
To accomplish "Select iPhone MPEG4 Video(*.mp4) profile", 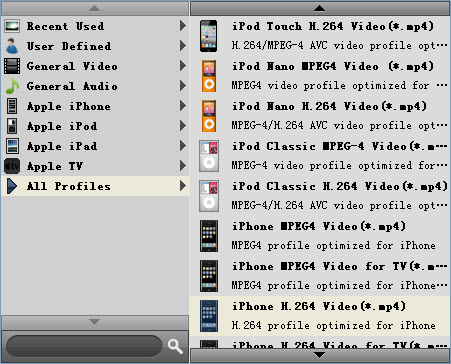I will (320, 236).
